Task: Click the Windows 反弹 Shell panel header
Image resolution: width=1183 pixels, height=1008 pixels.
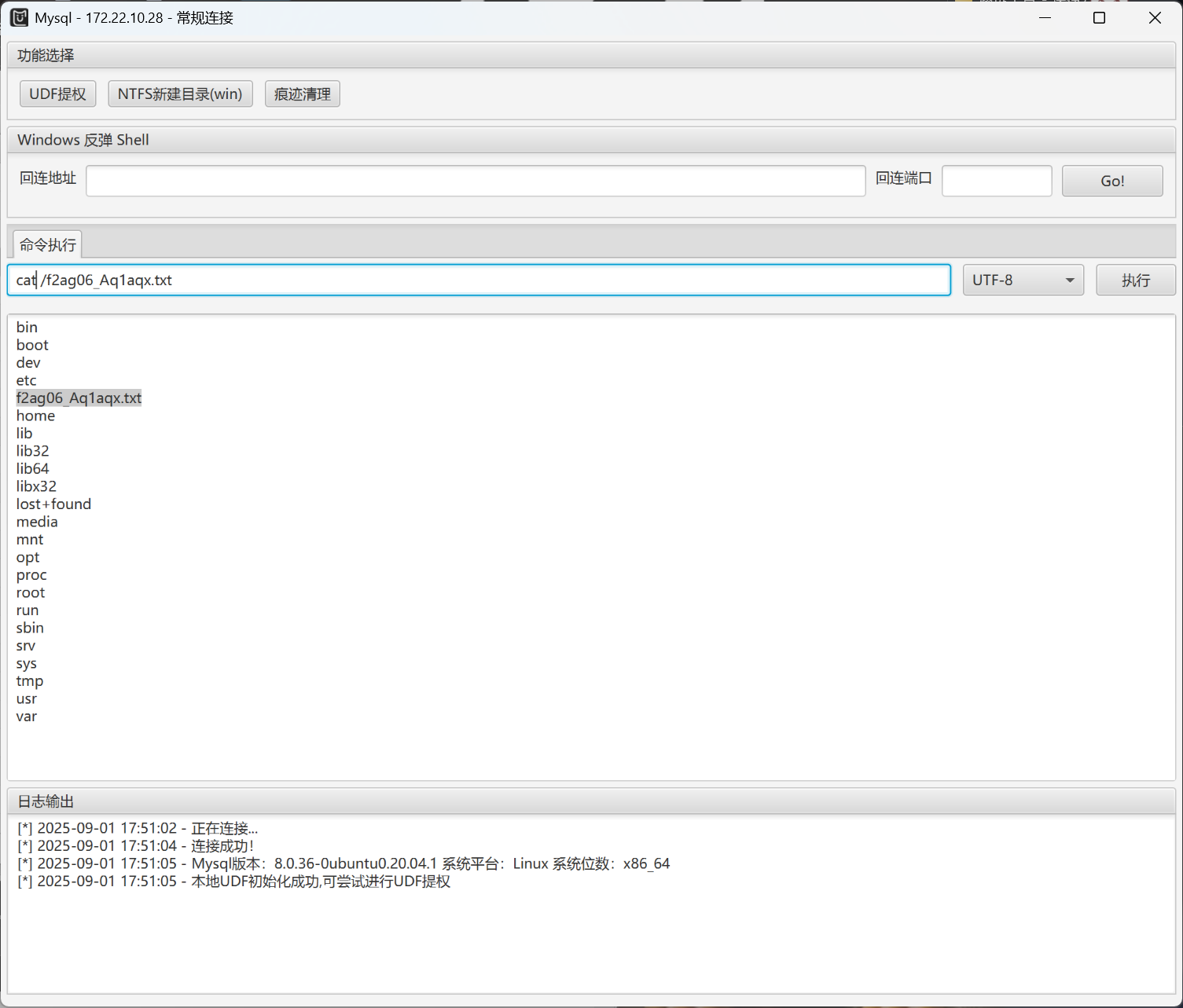Action: point(83,140)
